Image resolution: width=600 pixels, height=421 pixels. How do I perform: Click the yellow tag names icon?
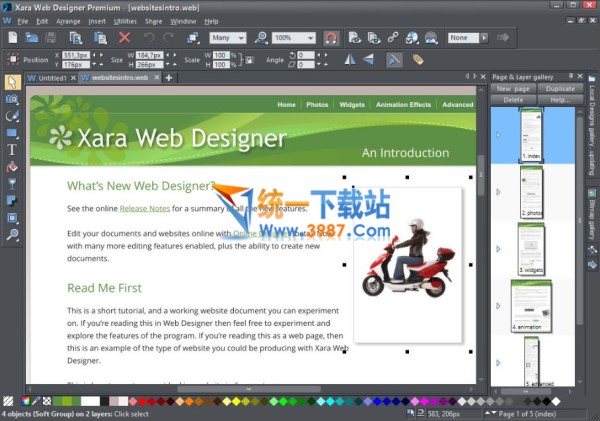pos(418,60)
